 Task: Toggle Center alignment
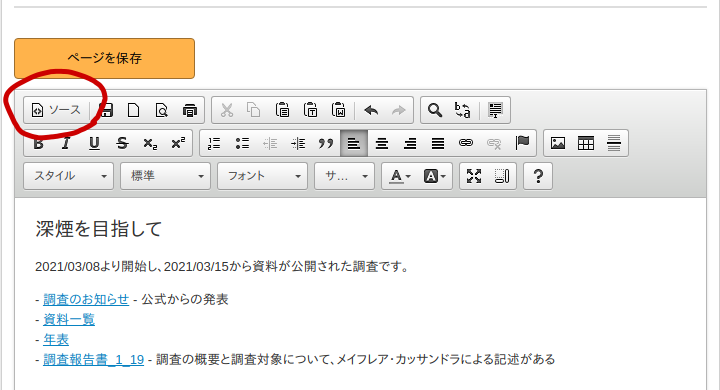[x=382, y=143]
